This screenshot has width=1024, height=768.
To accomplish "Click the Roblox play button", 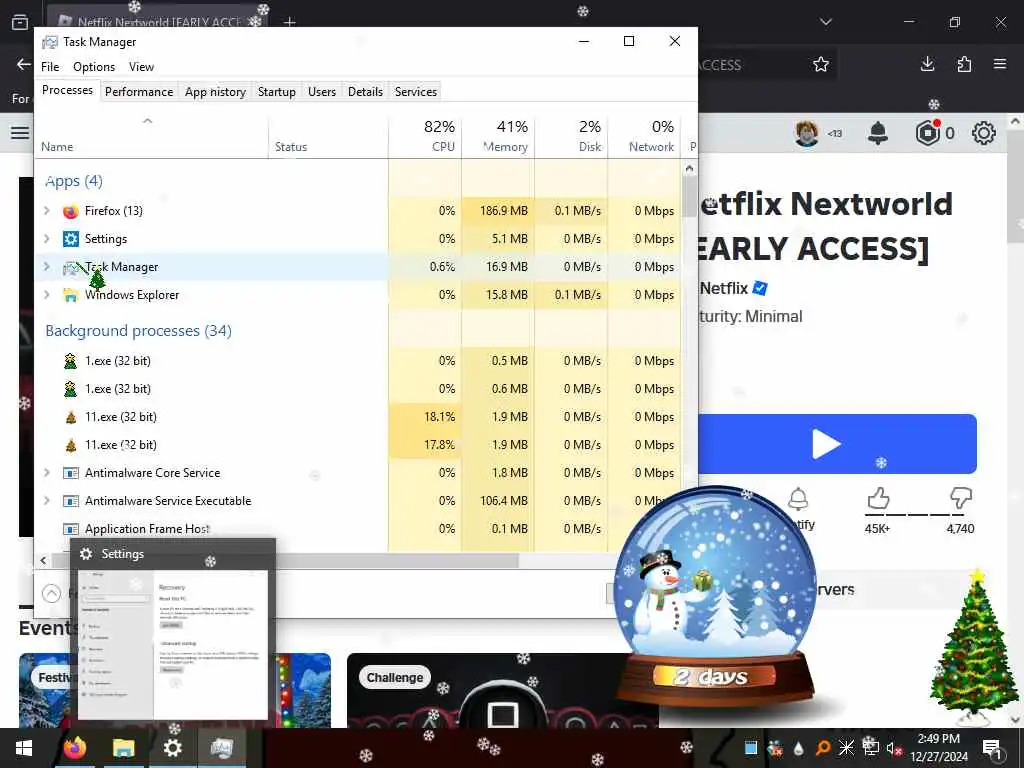I will point(837,444).
